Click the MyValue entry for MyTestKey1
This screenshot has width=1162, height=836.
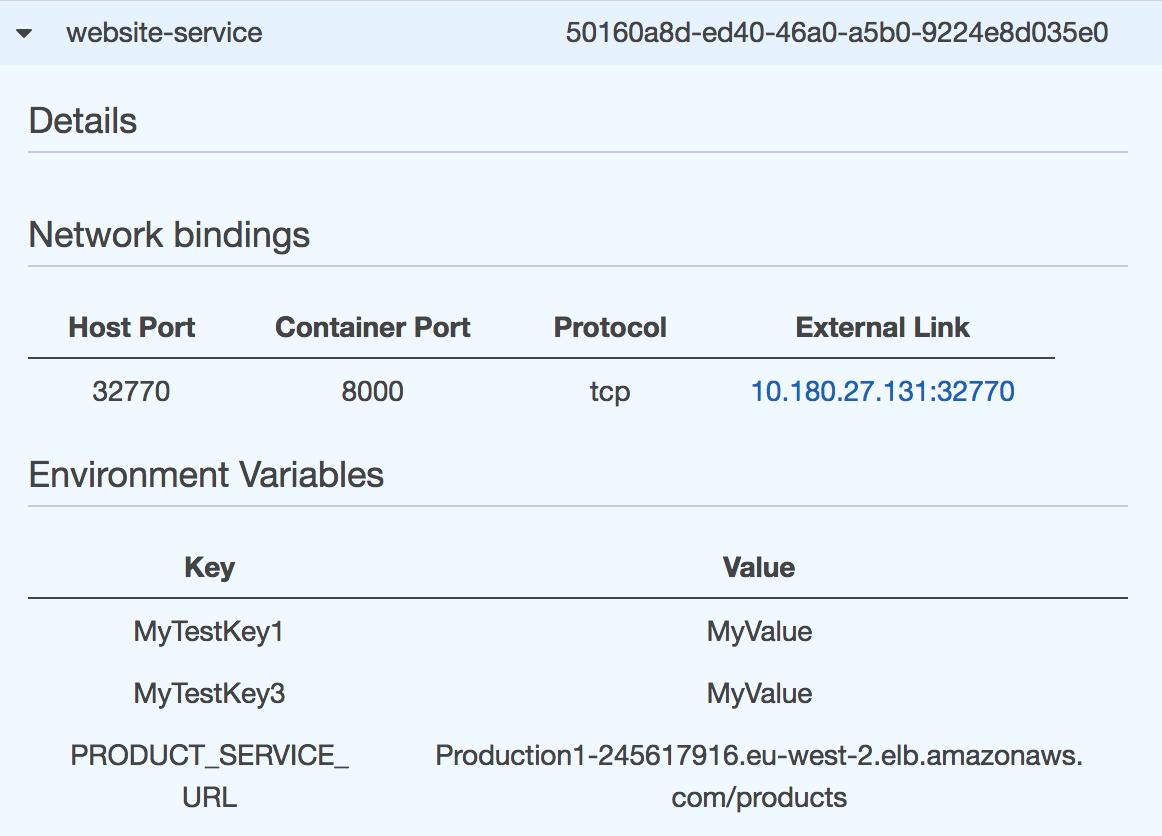[x=759, y=632]
